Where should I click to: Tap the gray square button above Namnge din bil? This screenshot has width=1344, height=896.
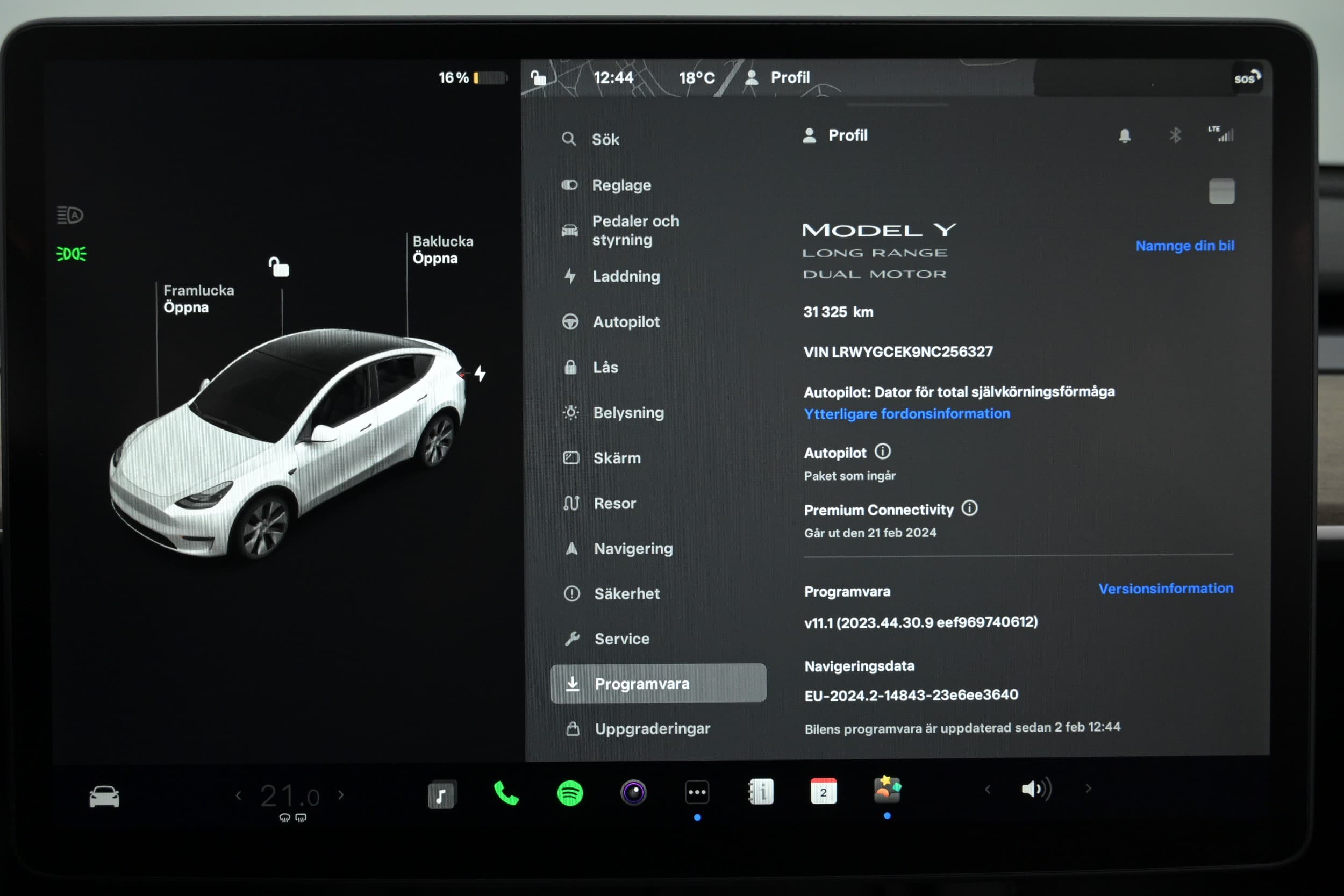coord(1222,191)
